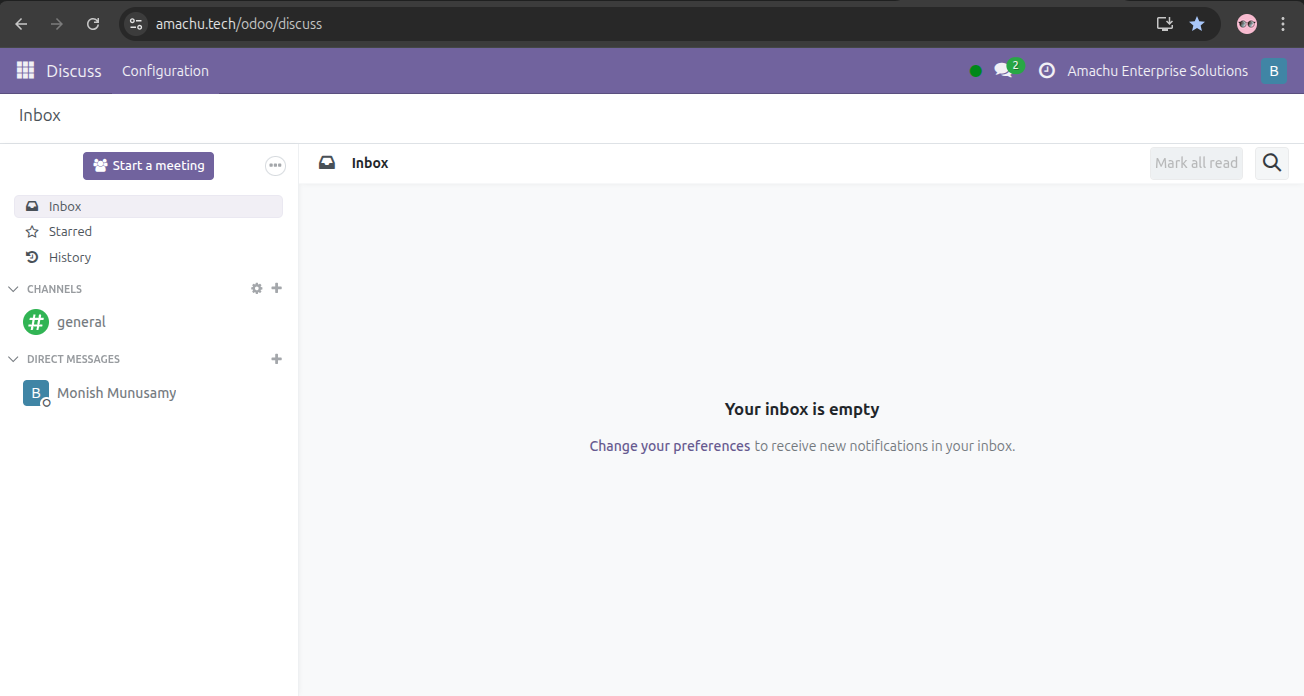Open the activities clock icon

click(1047, 71)
